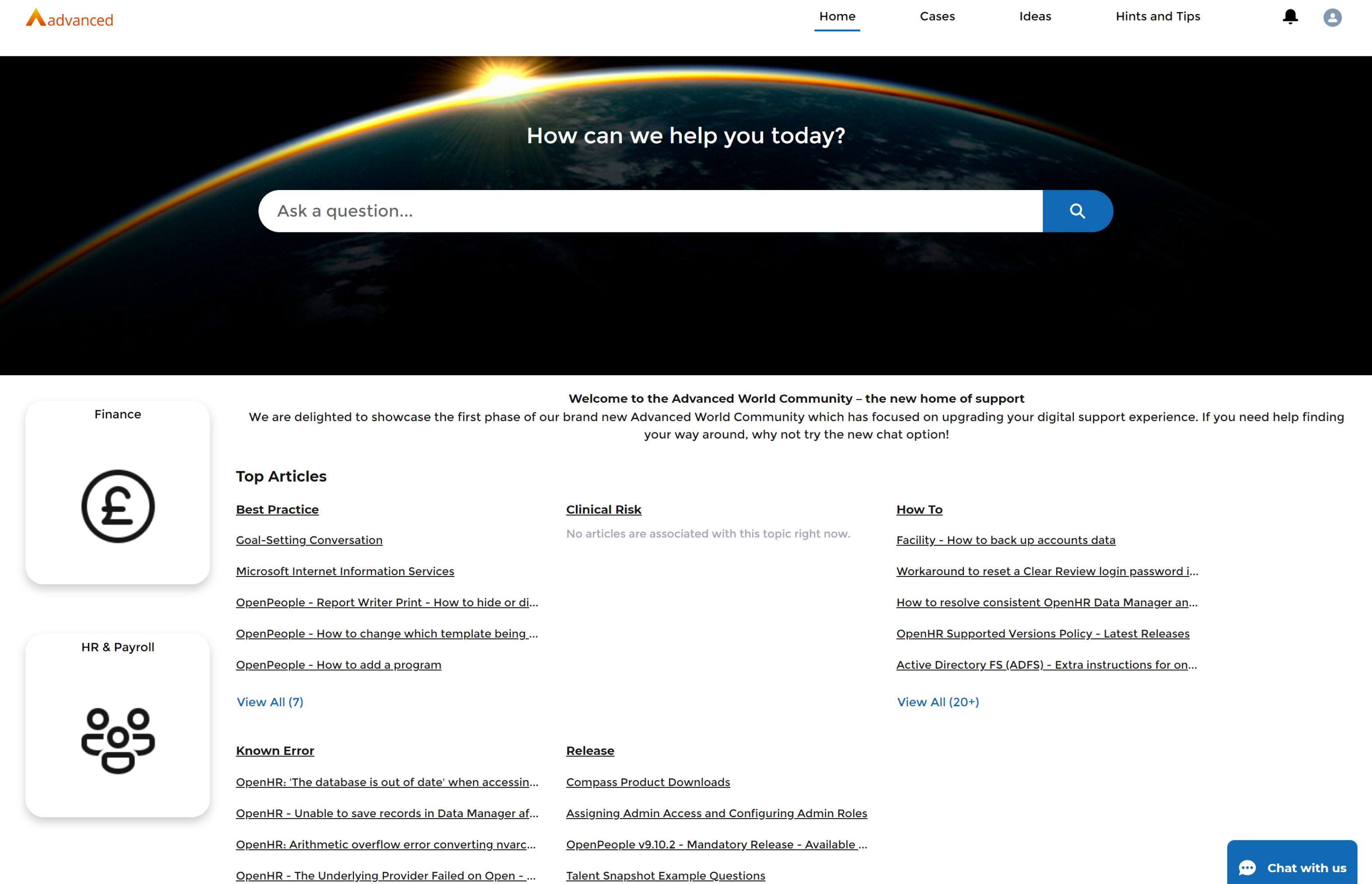Screen dimensions: 1372x884
Task: Open Talent Snapshot Example Questions article
Action: pos(665,875)
